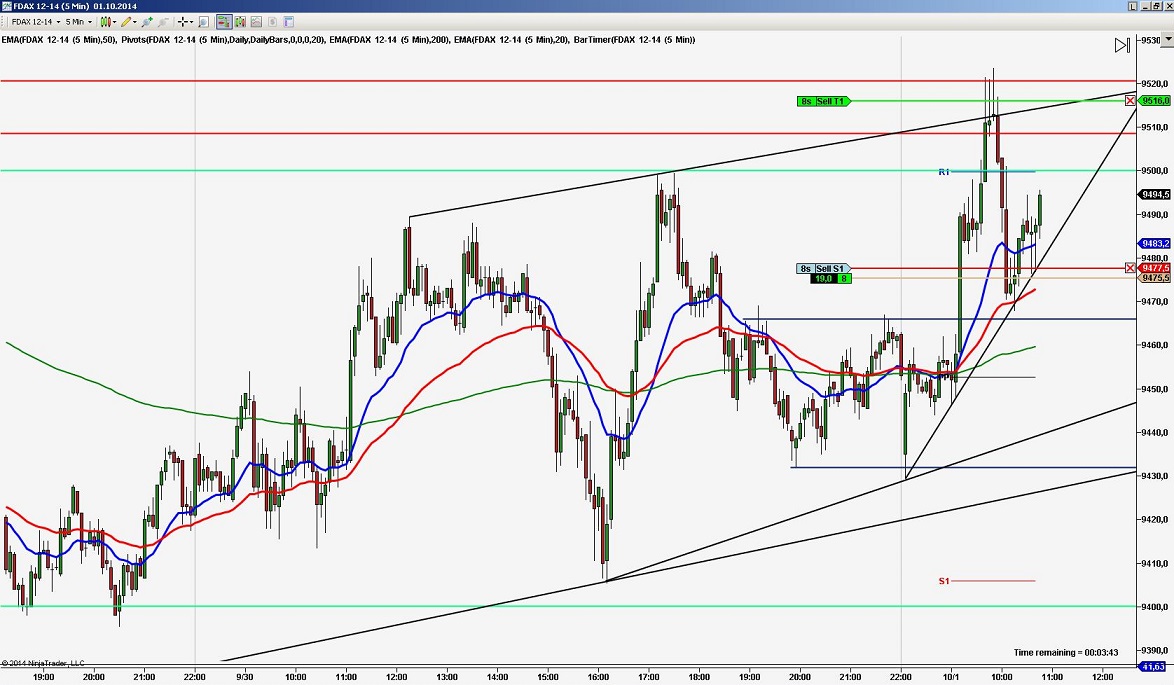
Task: Close the Sell S1 order with its red X
Action: point(1130,268)
